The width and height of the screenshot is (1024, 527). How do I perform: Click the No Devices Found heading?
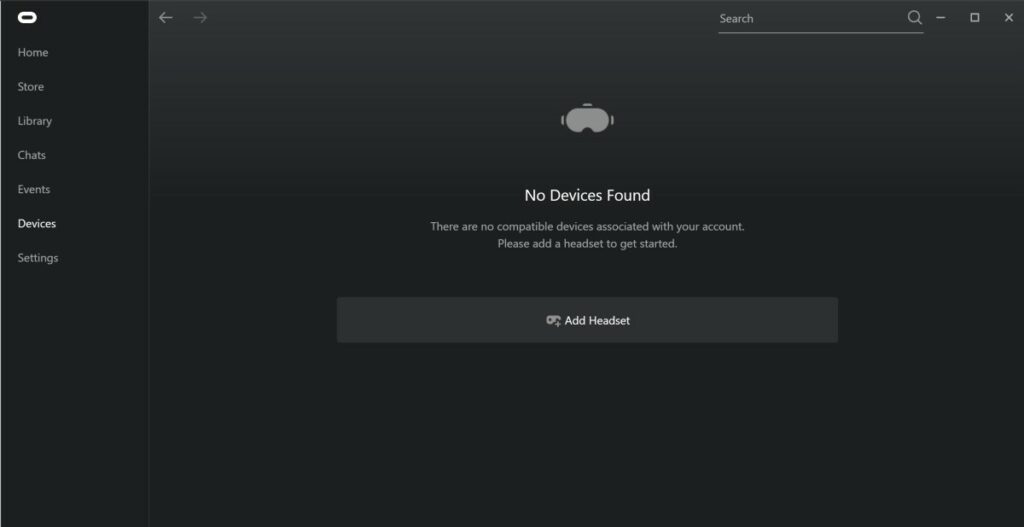click(x=587, y=195)
